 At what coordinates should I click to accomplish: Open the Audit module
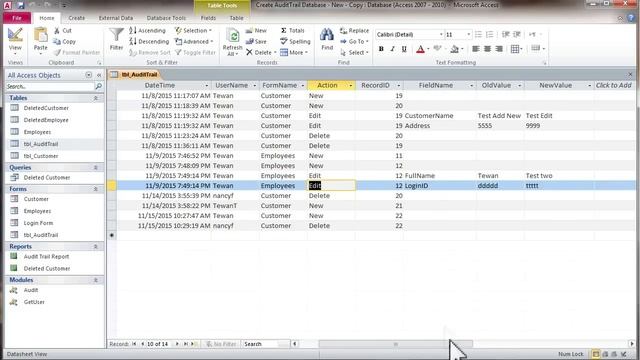coord(31,290)
